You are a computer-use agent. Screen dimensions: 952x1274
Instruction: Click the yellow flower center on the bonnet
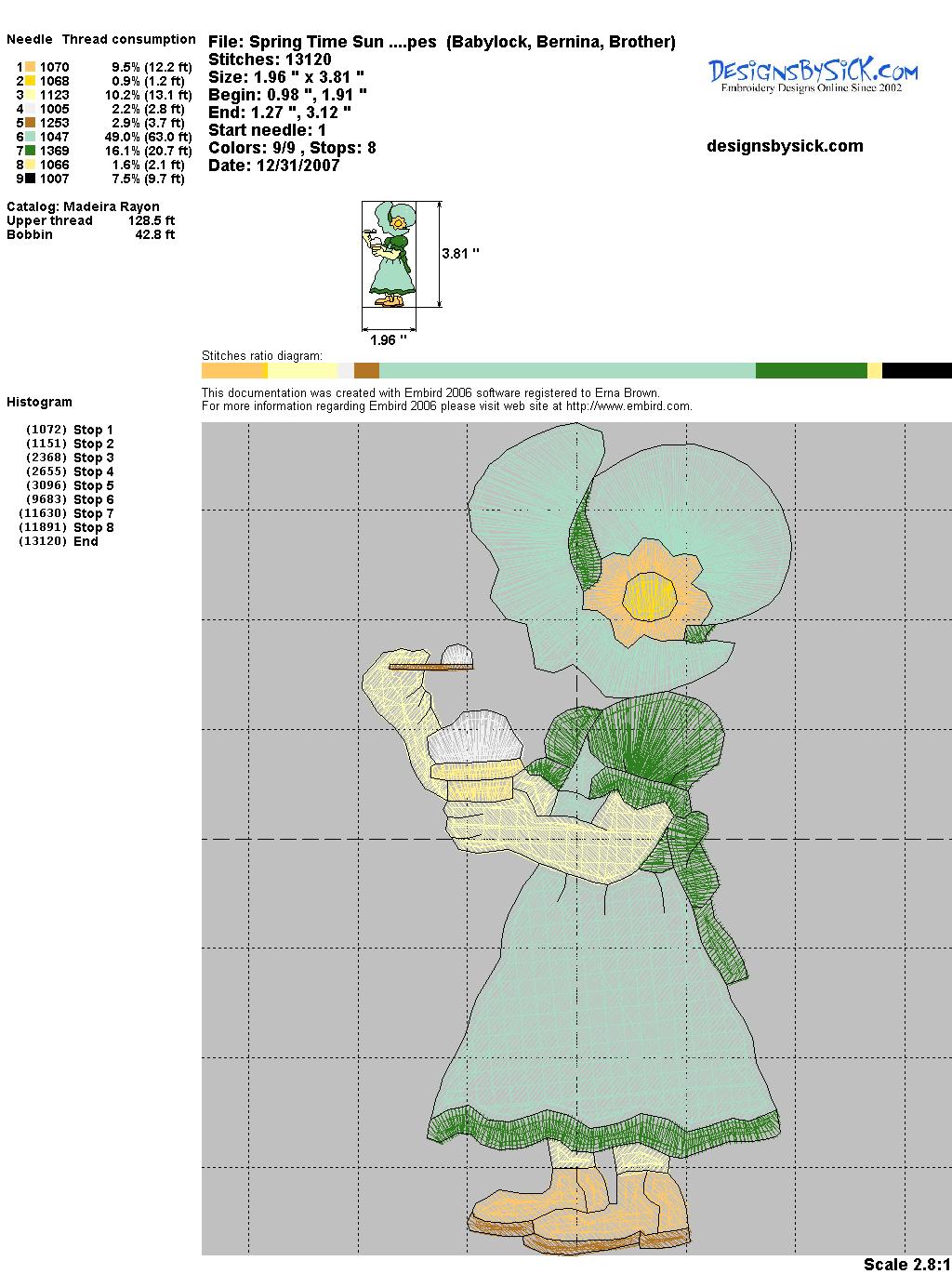click(x=647, y=593)
